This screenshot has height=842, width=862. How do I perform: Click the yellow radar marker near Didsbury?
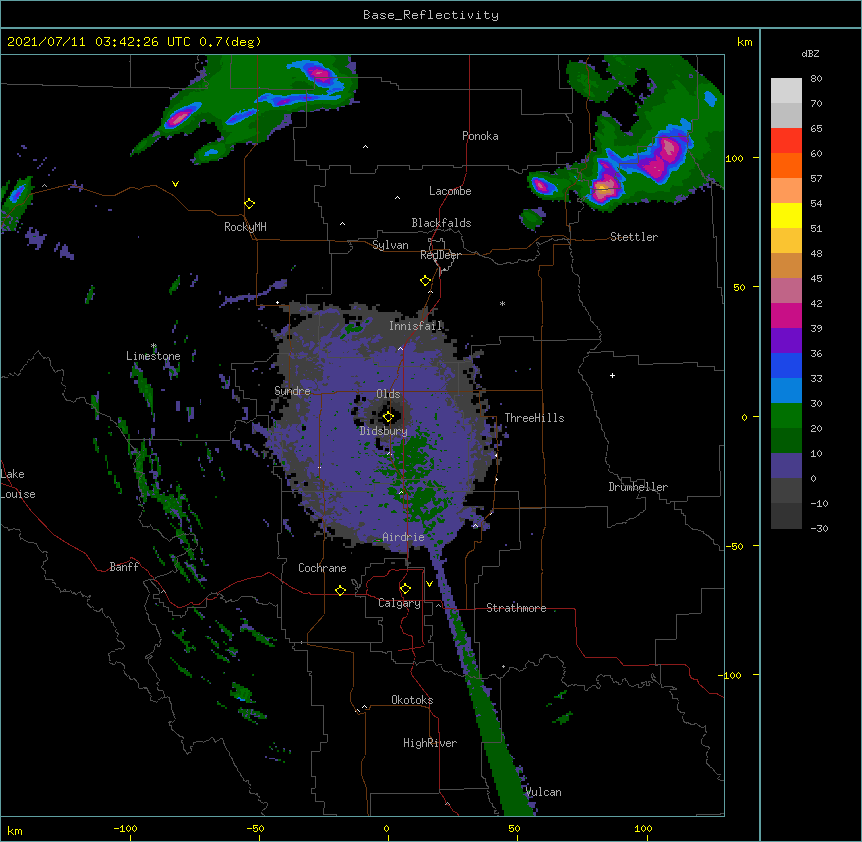388,417
